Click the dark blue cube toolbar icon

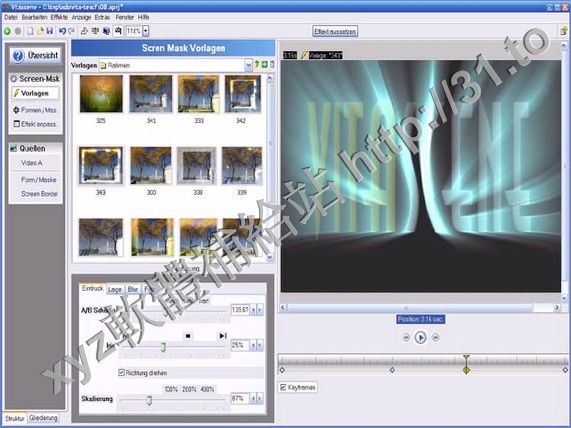(x=106, y=31)
